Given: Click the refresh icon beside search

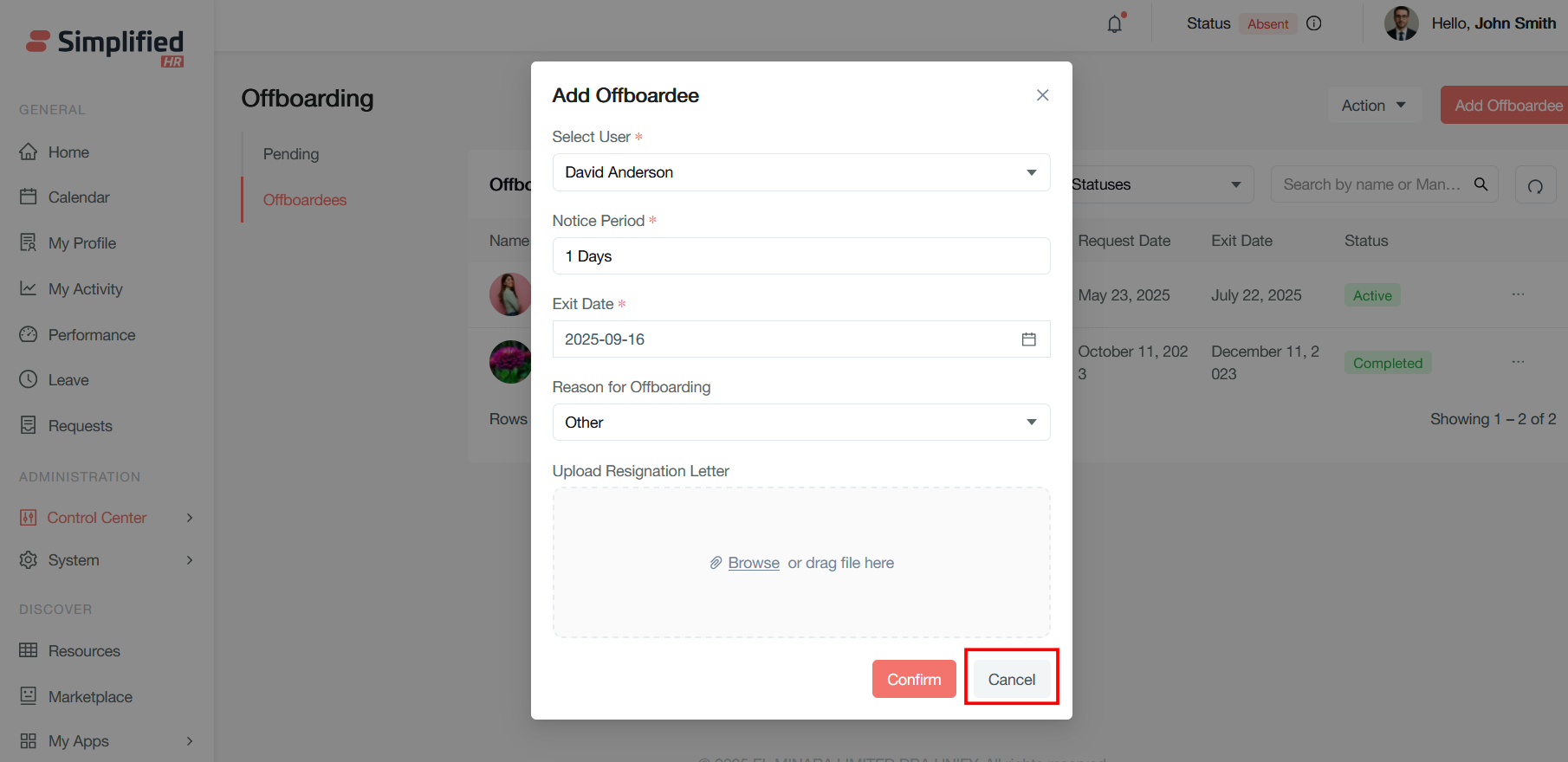Looking at the screenshot, I should [1535, 185].
